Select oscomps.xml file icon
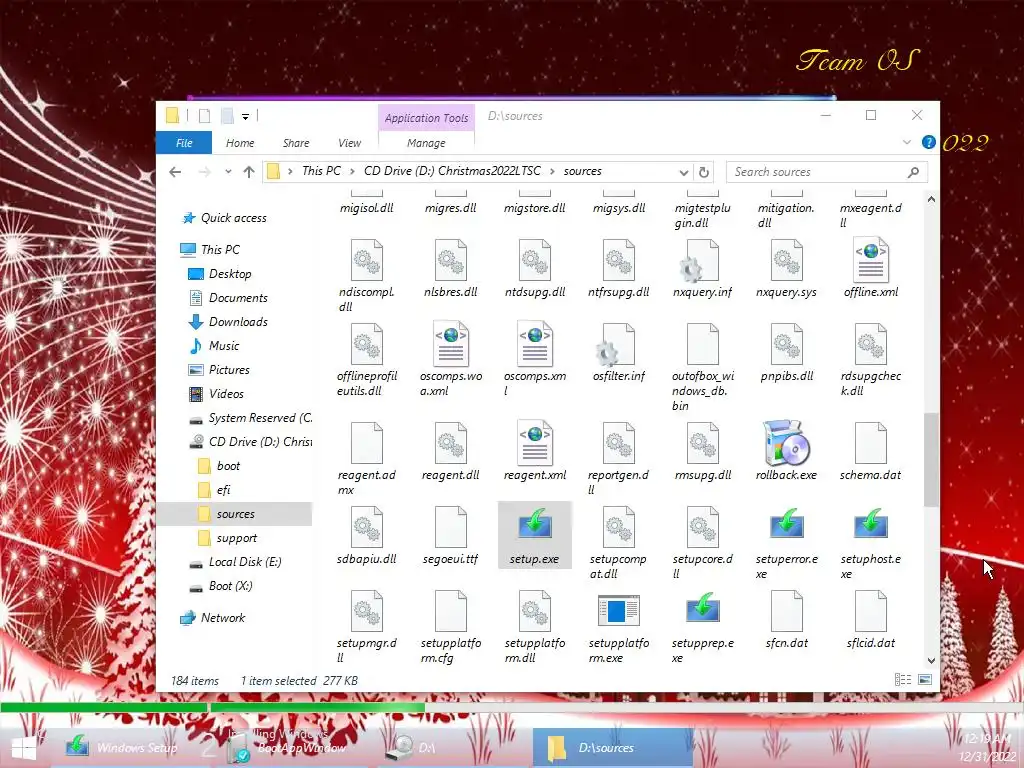The height and width of the screenshot is (768, 1024). pos(535,344)
